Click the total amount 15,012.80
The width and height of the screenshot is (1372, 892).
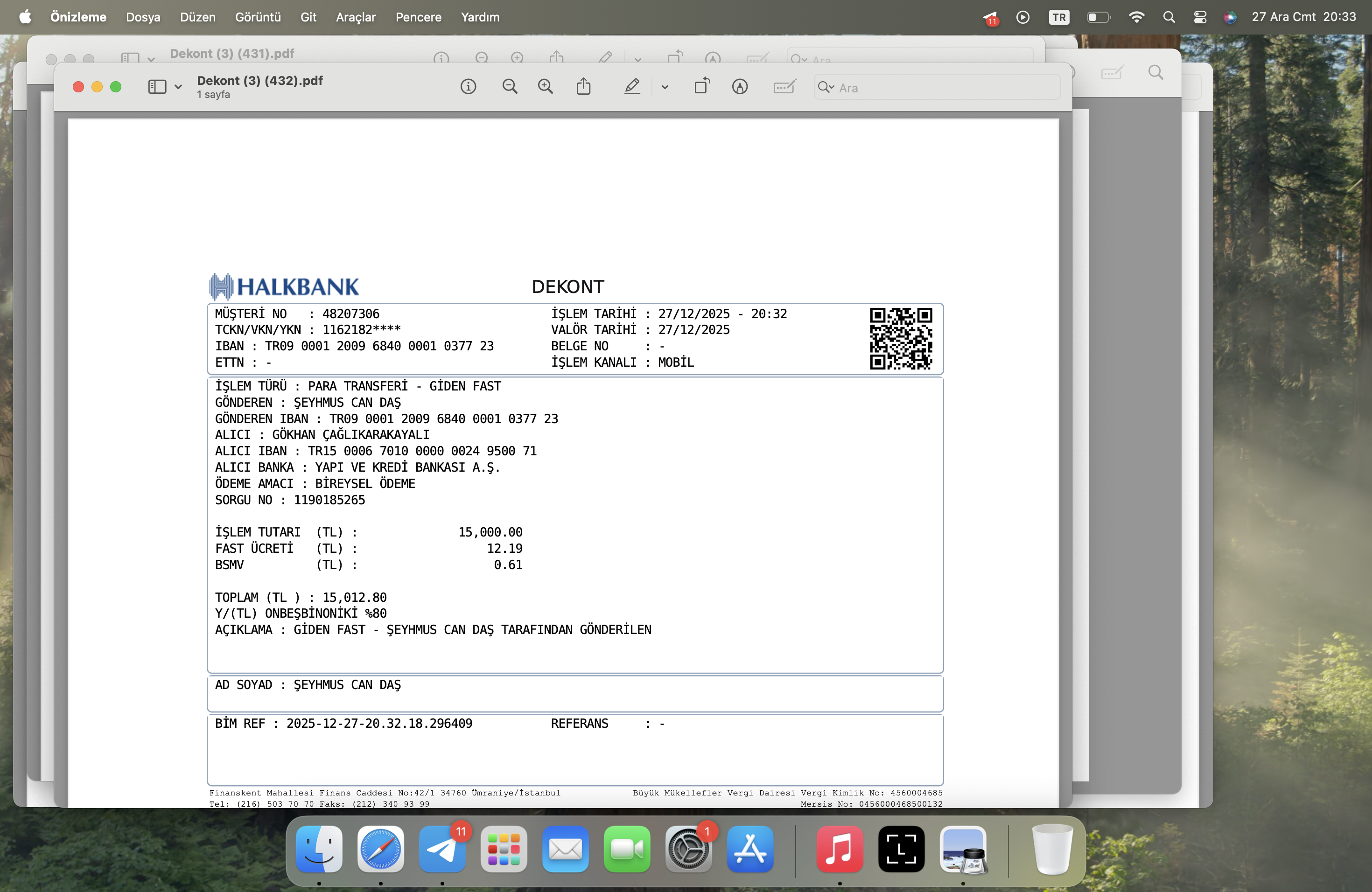click(355, 598)
